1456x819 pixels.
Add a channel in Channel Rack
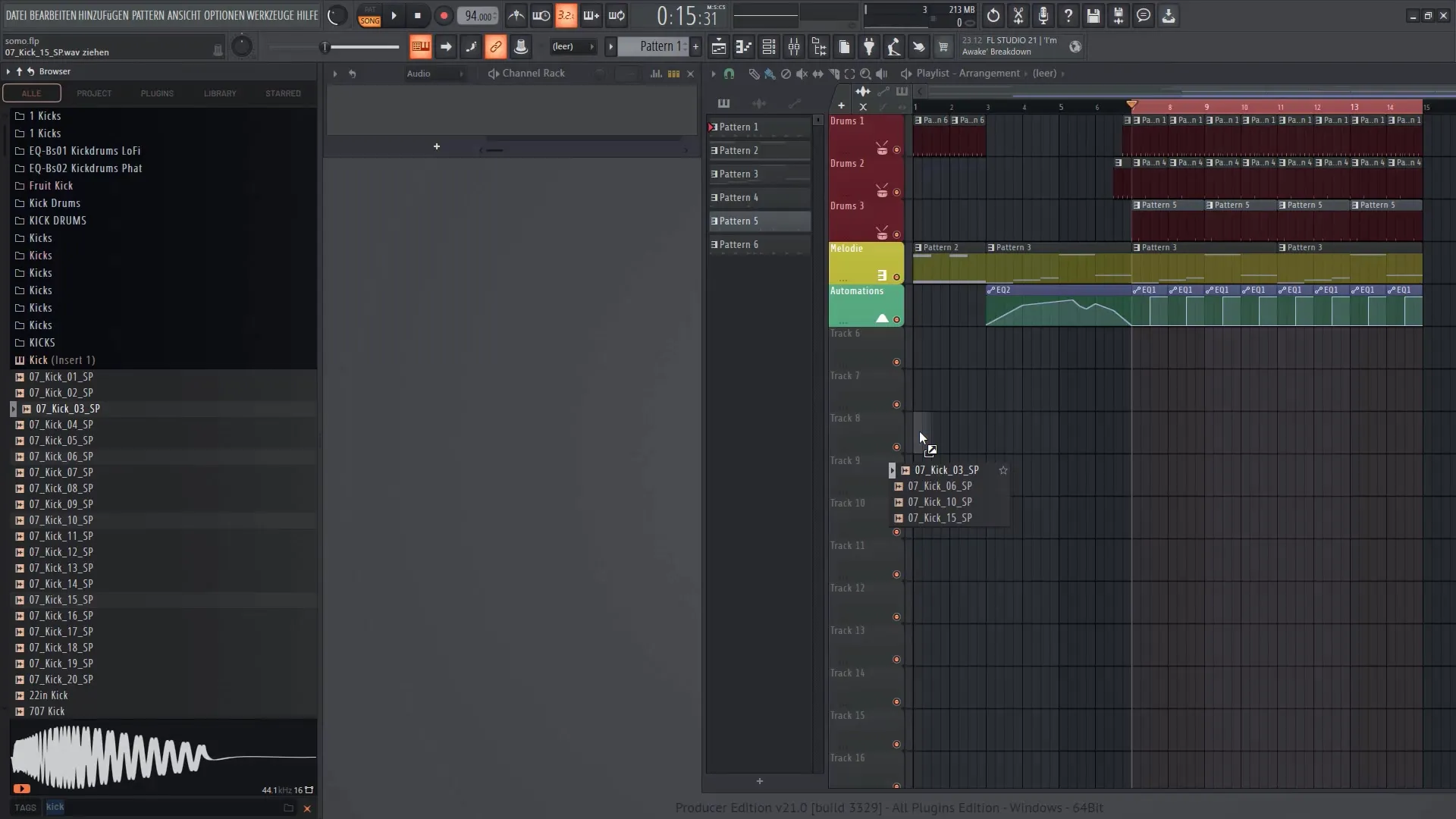(x=437, y=146)
